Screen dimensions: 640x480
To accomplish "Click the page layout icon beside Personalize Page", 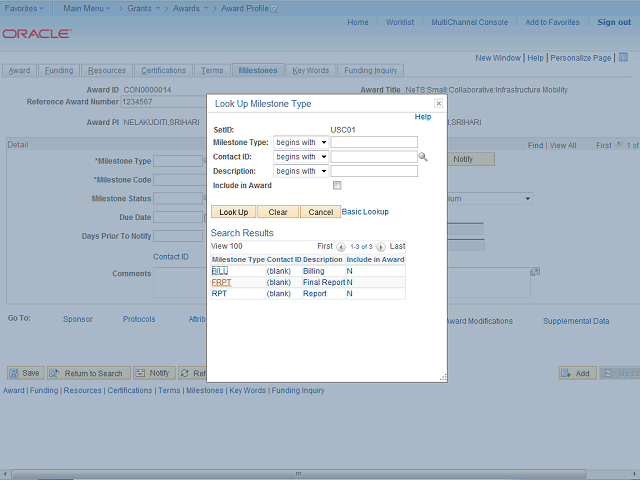I will (x=620, y=58).
